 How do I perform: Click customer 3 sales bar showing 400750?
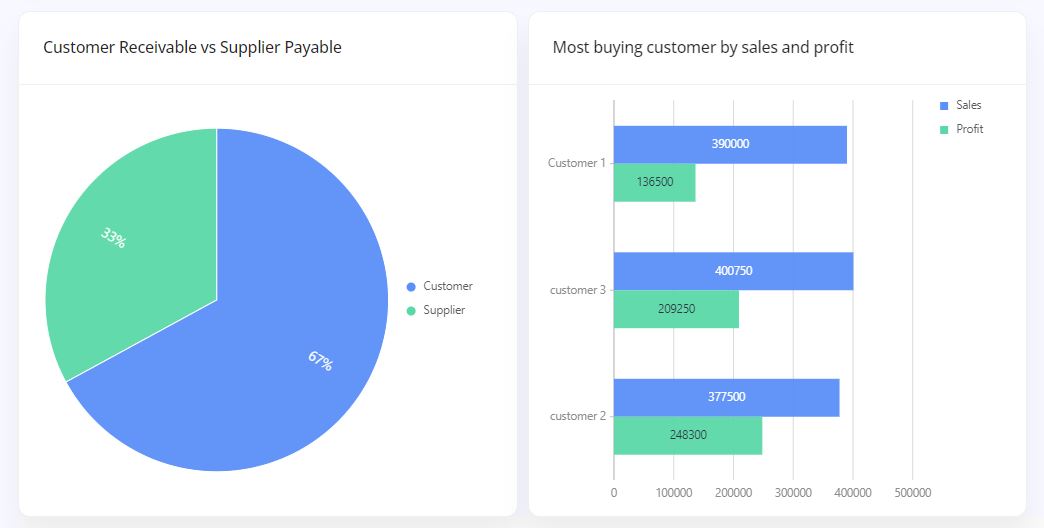click(x=733, y=271)
